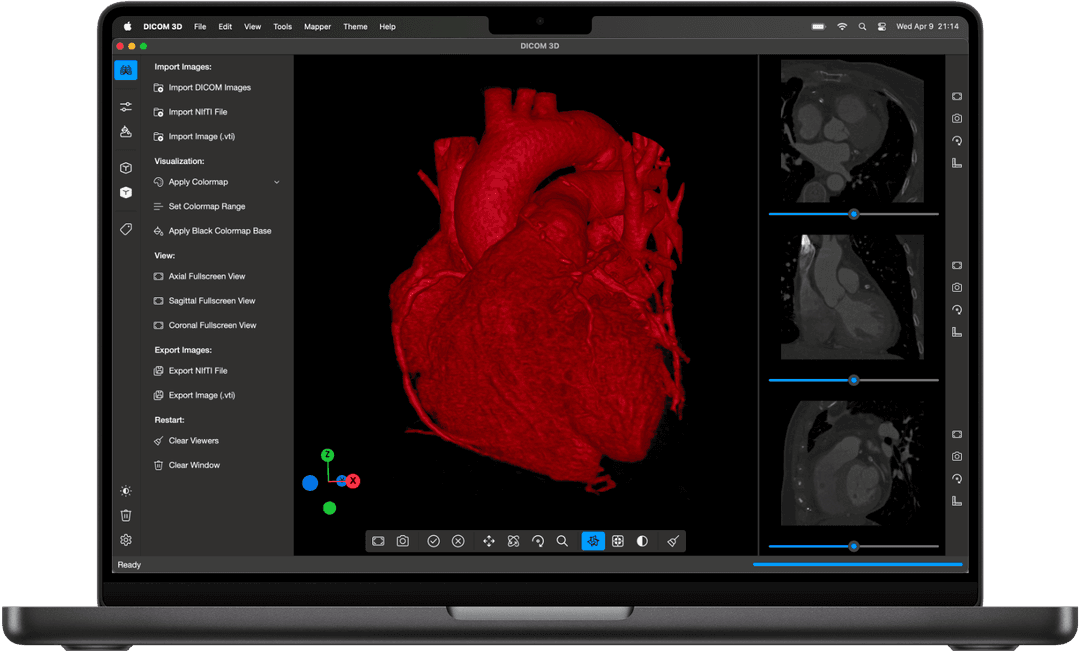The height and width of the screenshot is (653, 1080).
Task: Click bottom slice viewer slider handle
Action: [x=853, y=546]
